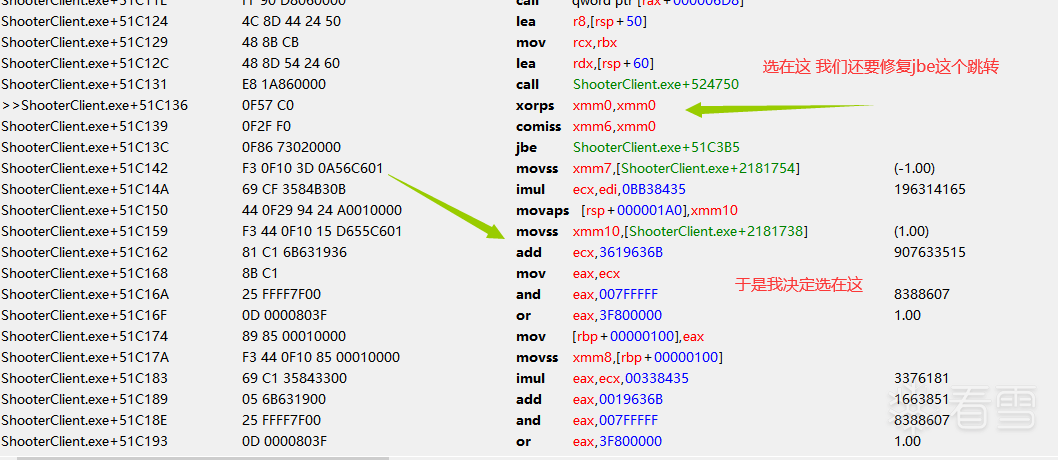
Task: Click bytes 81 C1 6B631936
Action: coord(294,252)
